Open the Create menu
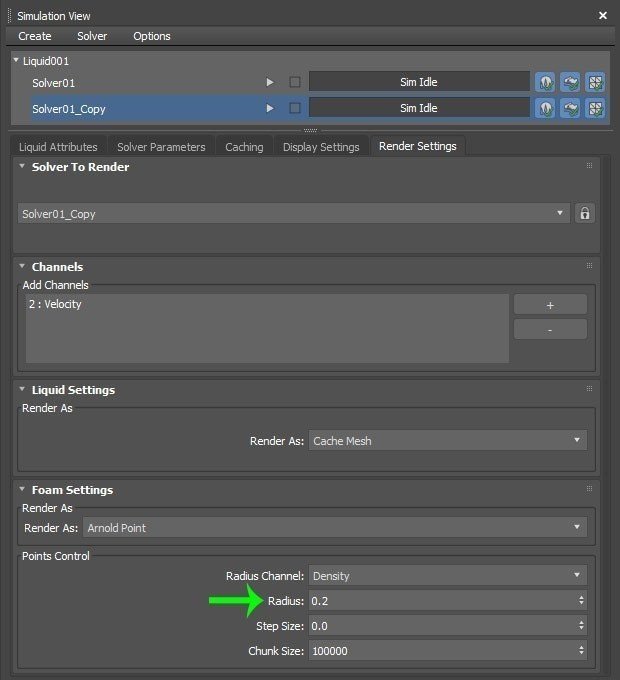The image size is (620, 680). 35,36
